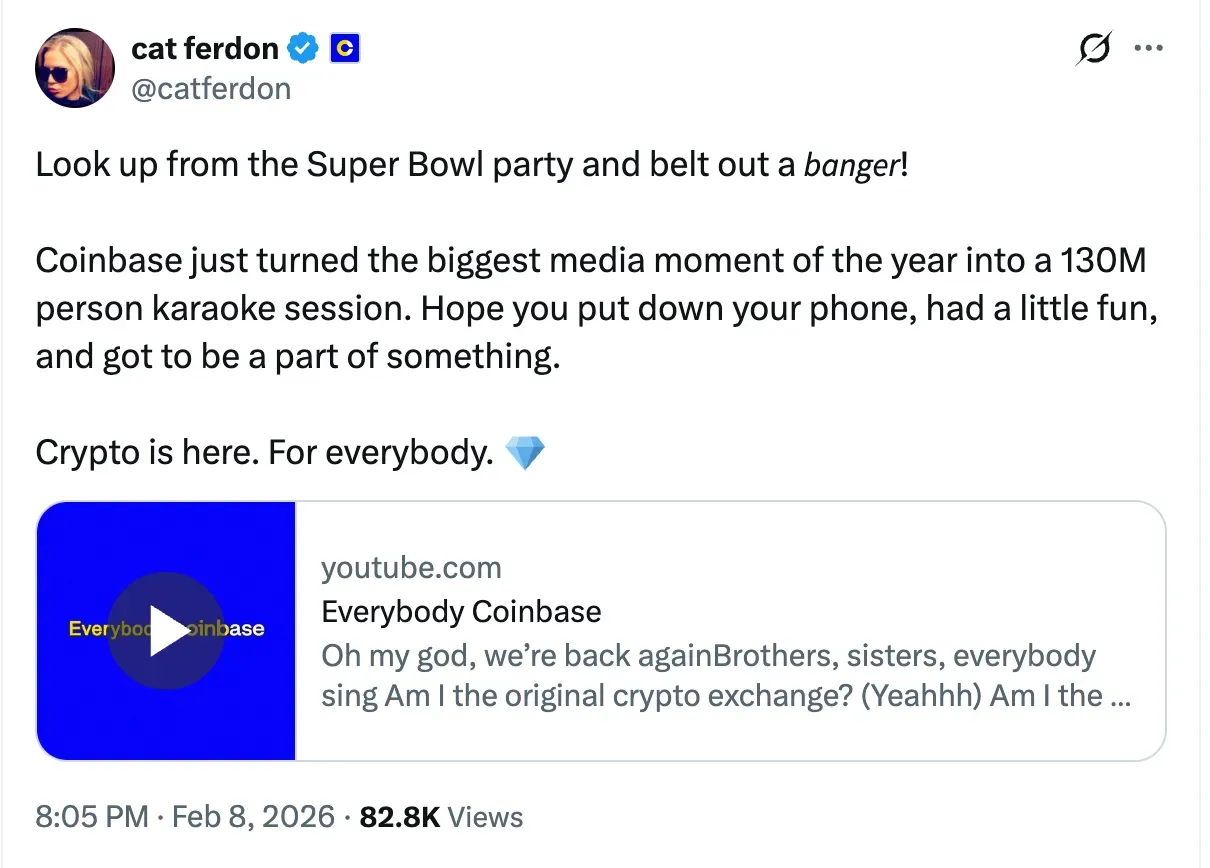Click the Coinbase affiliate square badge
The image size is (1210, 868).
345,47
